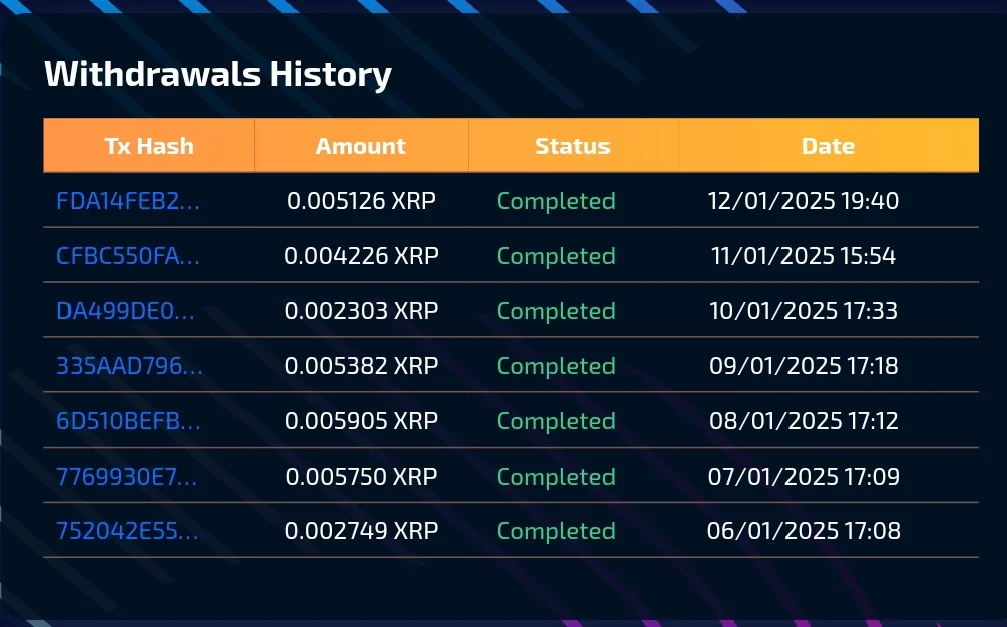
Task: Open the CFBC550FA... transaction hash link
Action: [x=128, y=256]
